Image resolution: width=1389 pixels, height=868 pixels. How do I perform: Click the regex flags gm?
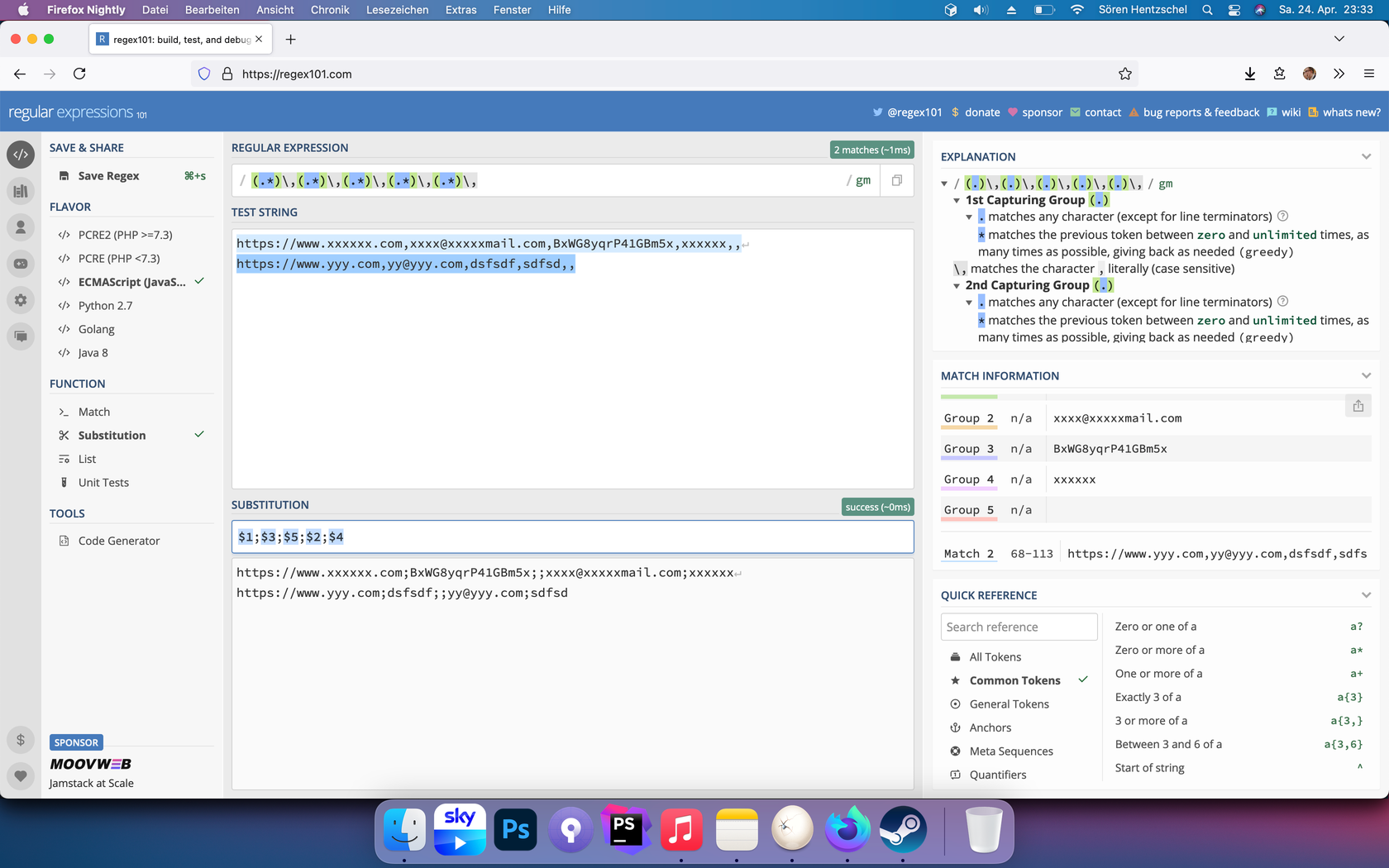click(x=862, y=180)
